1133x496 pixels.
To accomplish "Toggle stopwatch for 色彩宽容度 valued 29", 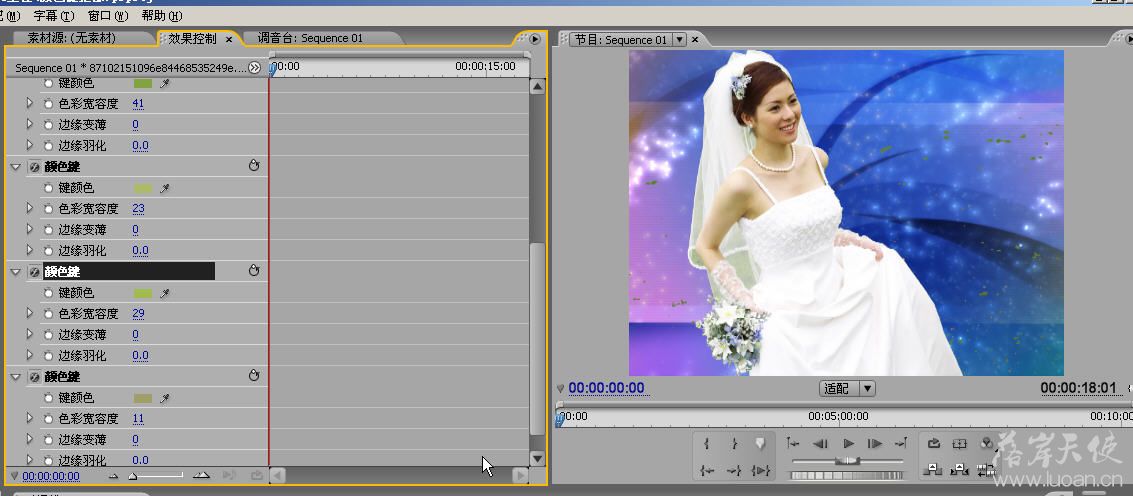I will 48,314.
